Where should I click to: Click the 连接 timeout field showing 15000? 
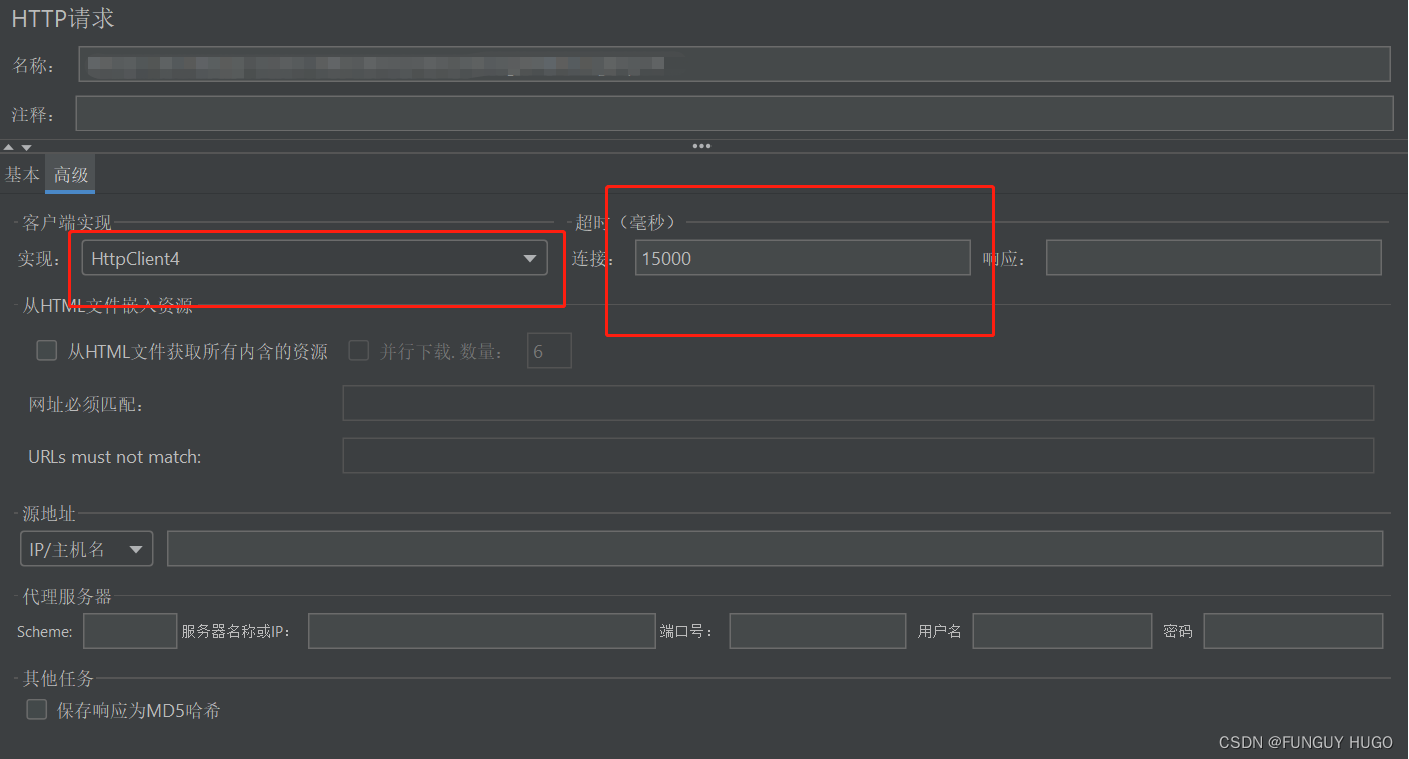pyautogui.click(x=801, y=257)
